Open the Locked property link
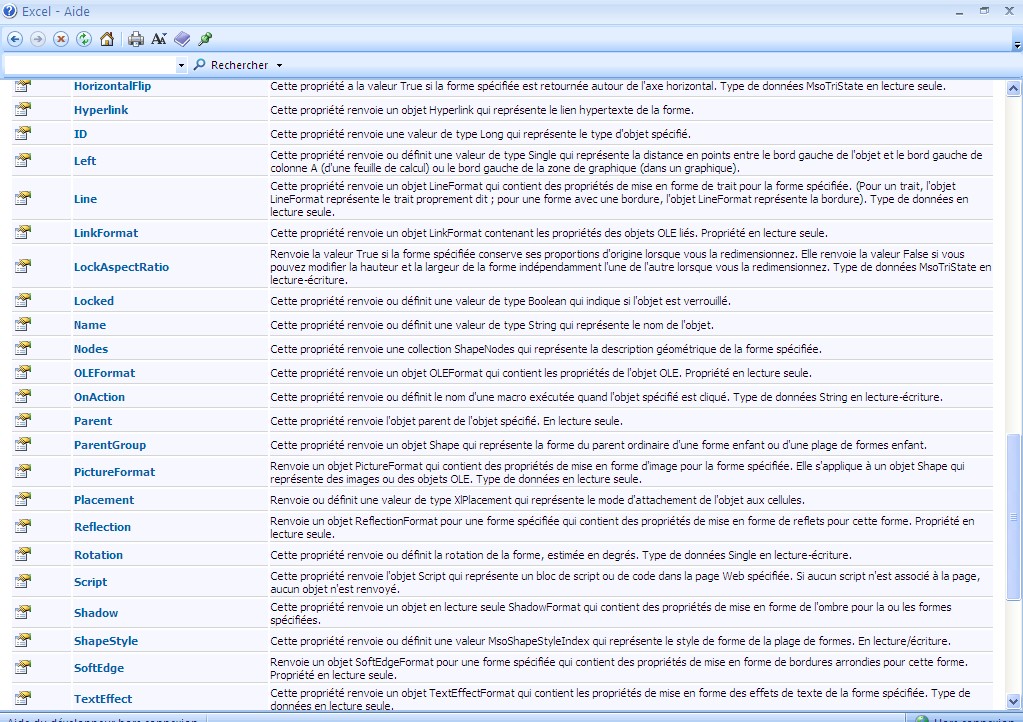This screenshot has width=1023, height=722. (94, 301)
